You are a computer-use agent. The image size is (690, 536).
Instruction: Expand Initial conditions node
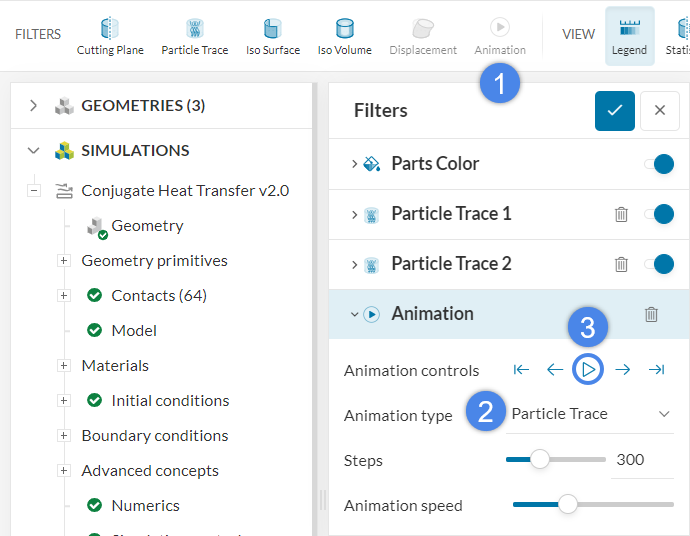coord(63,400)
